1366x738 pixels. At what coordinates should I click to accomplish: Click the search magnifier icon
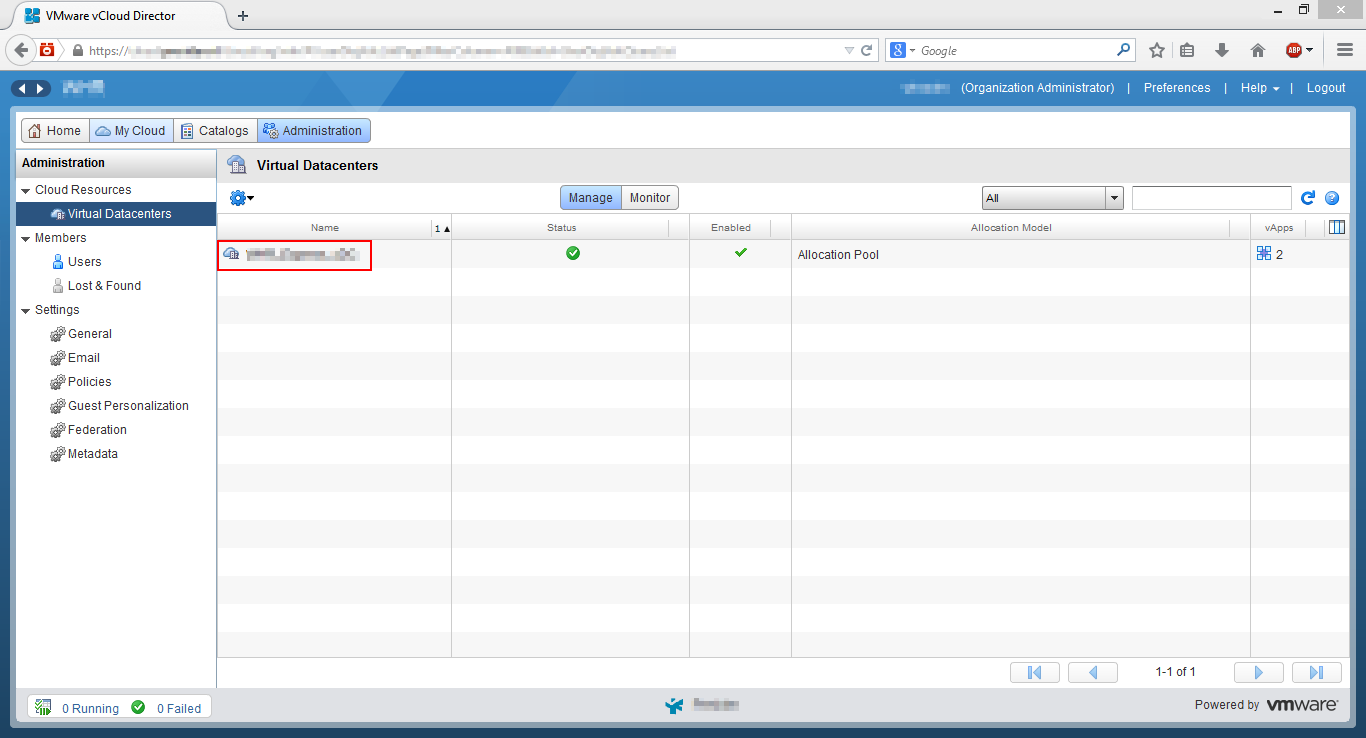pos(1124,49)
